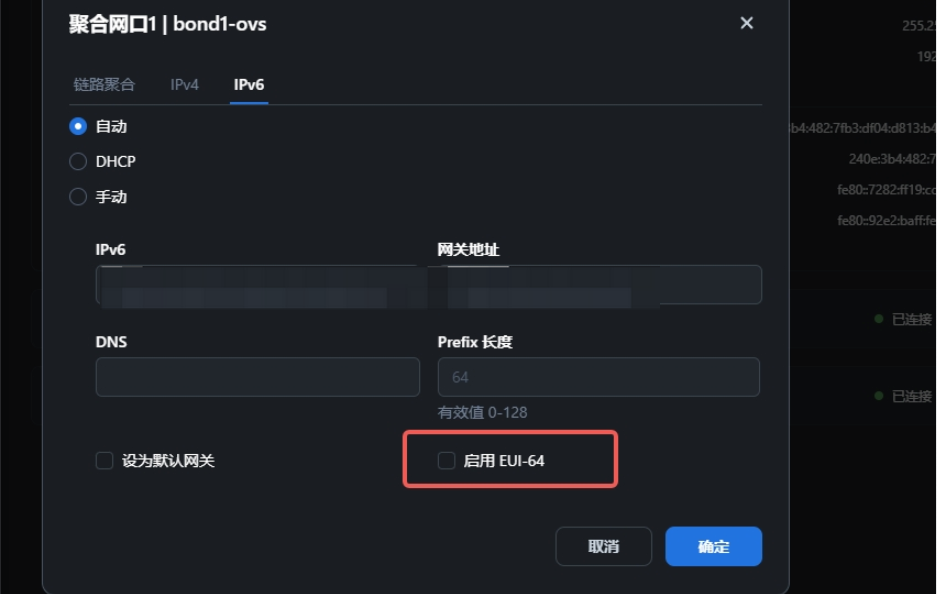Select the IPv6 tab
937x594 pixels.
pyautogui.click(x=249, y=85)
